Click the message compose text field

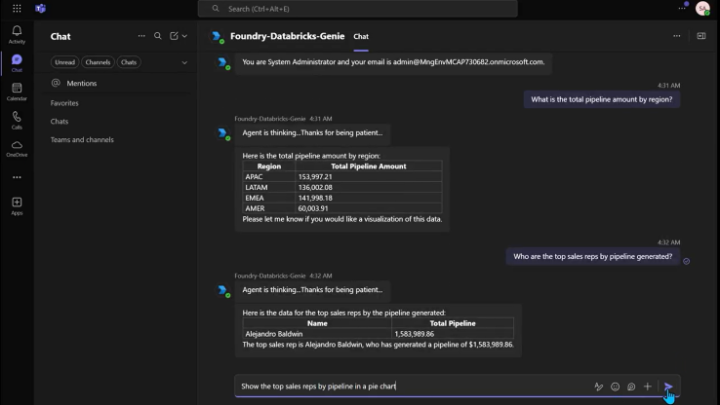click(413, 386)
